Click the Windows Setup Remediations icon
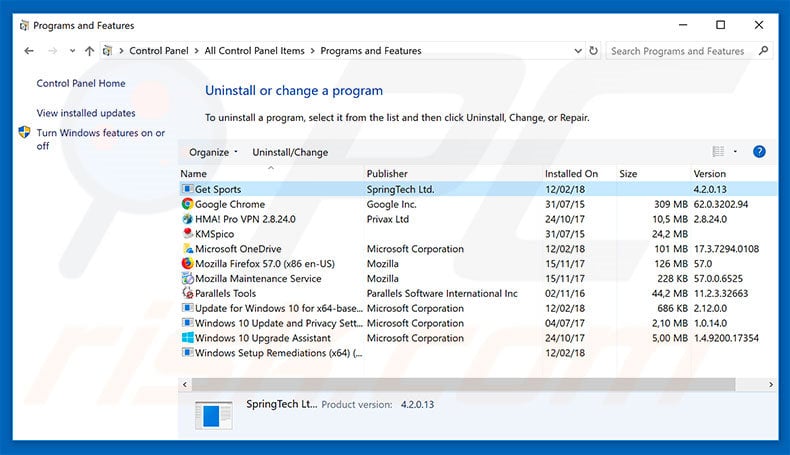 point(187,352)
